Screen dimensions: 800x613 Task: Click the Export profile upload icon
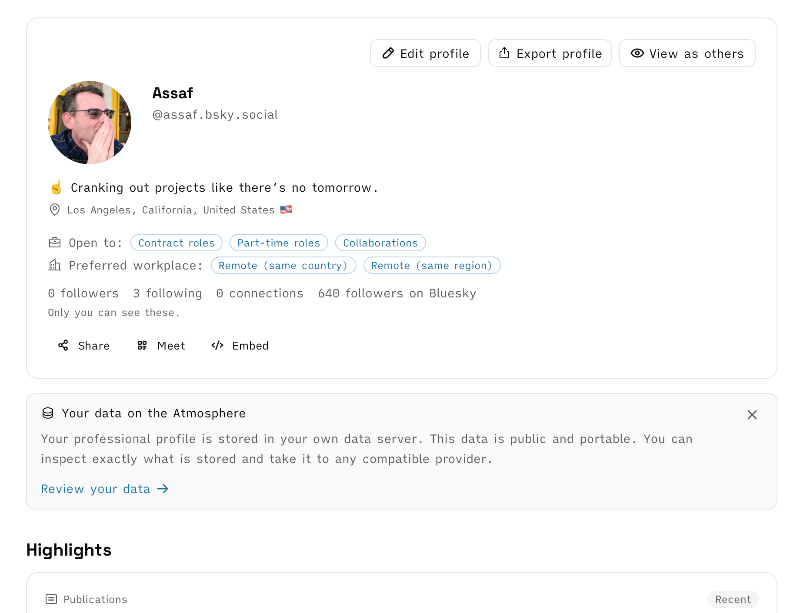click(504, 53)
